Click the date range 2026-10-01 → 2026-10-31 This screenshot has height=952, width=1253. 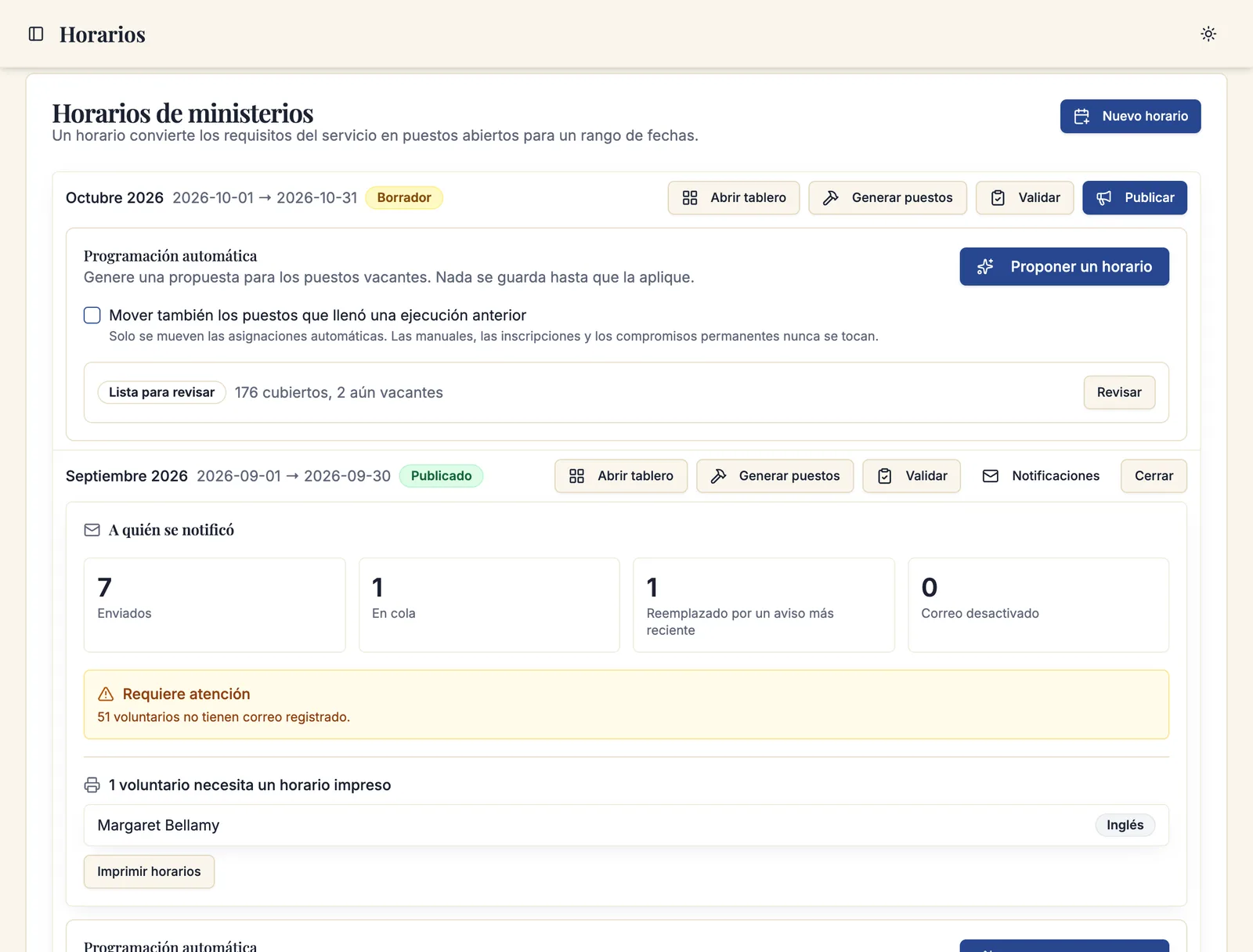265,198
